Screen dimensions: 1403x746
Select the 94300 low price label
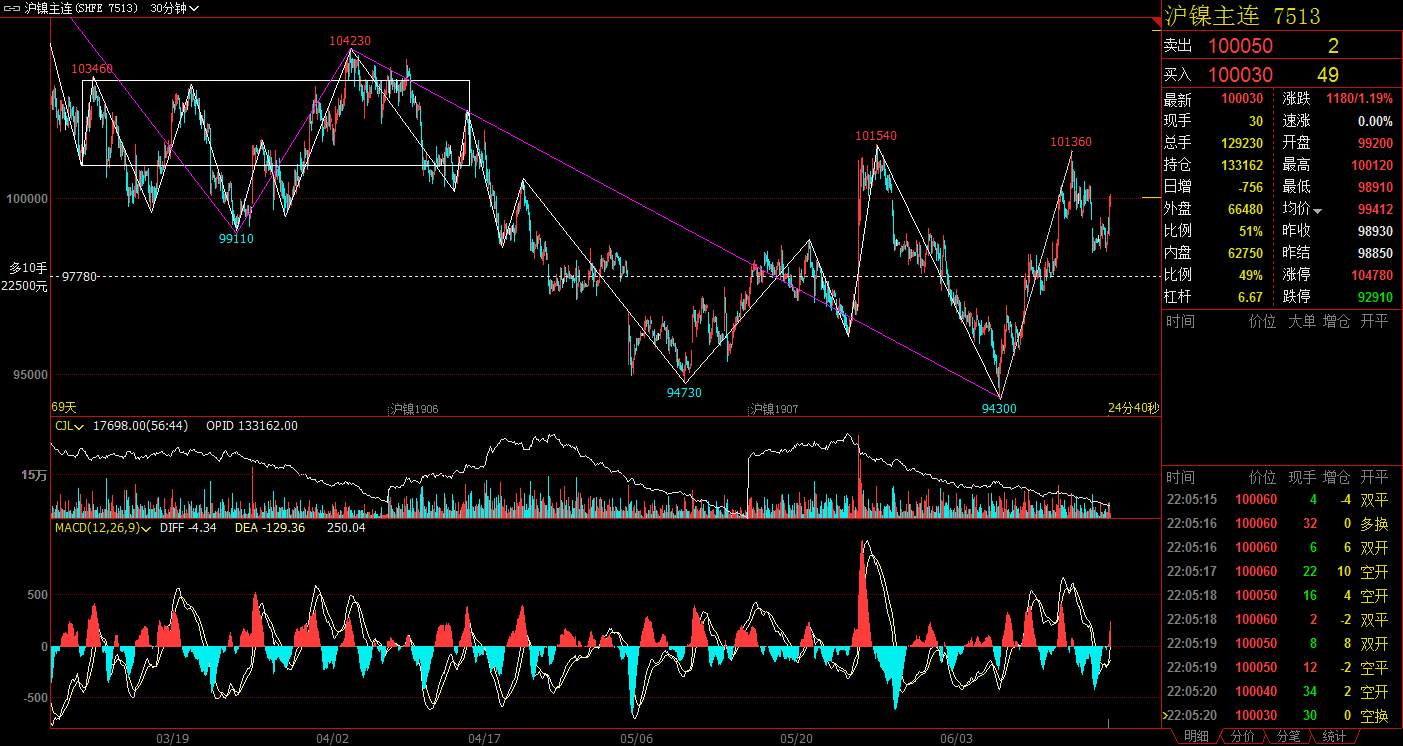click(1001, 408)
